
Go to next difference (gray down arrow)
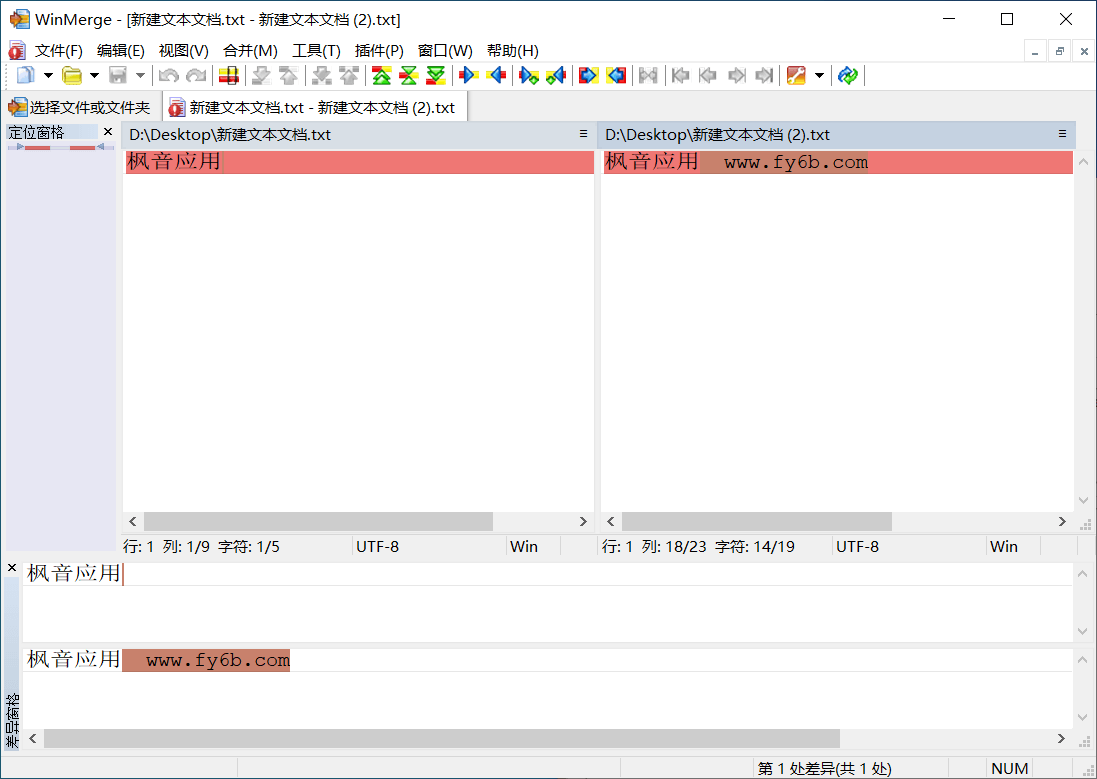[262, 75]
